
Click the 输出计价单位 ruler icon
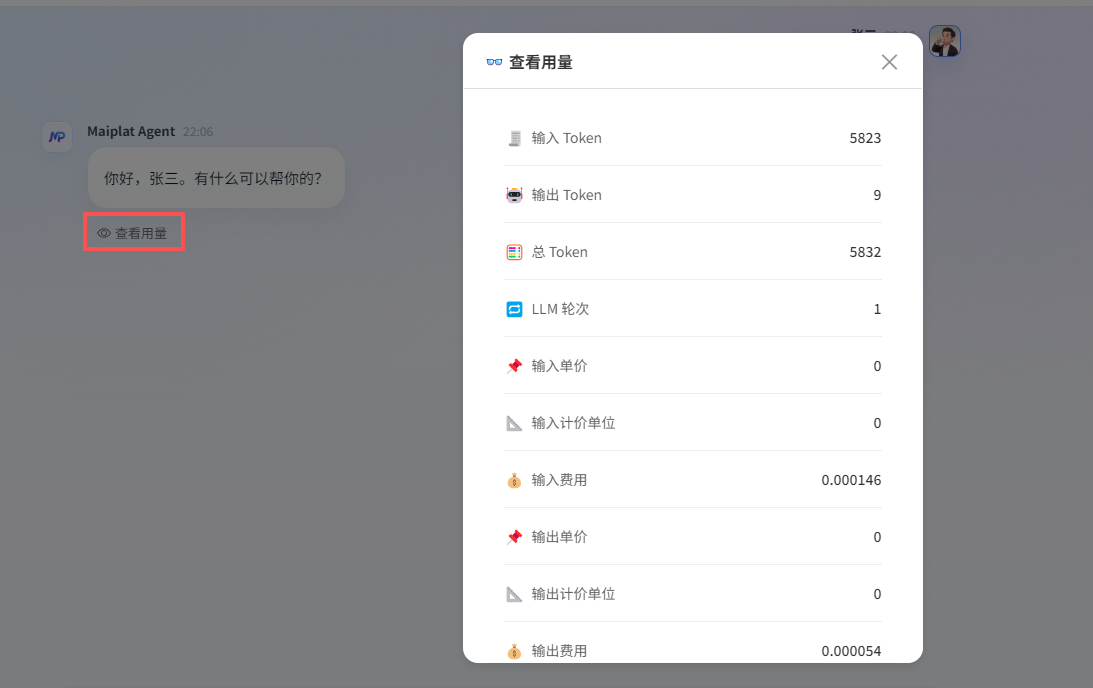point(514,594)
